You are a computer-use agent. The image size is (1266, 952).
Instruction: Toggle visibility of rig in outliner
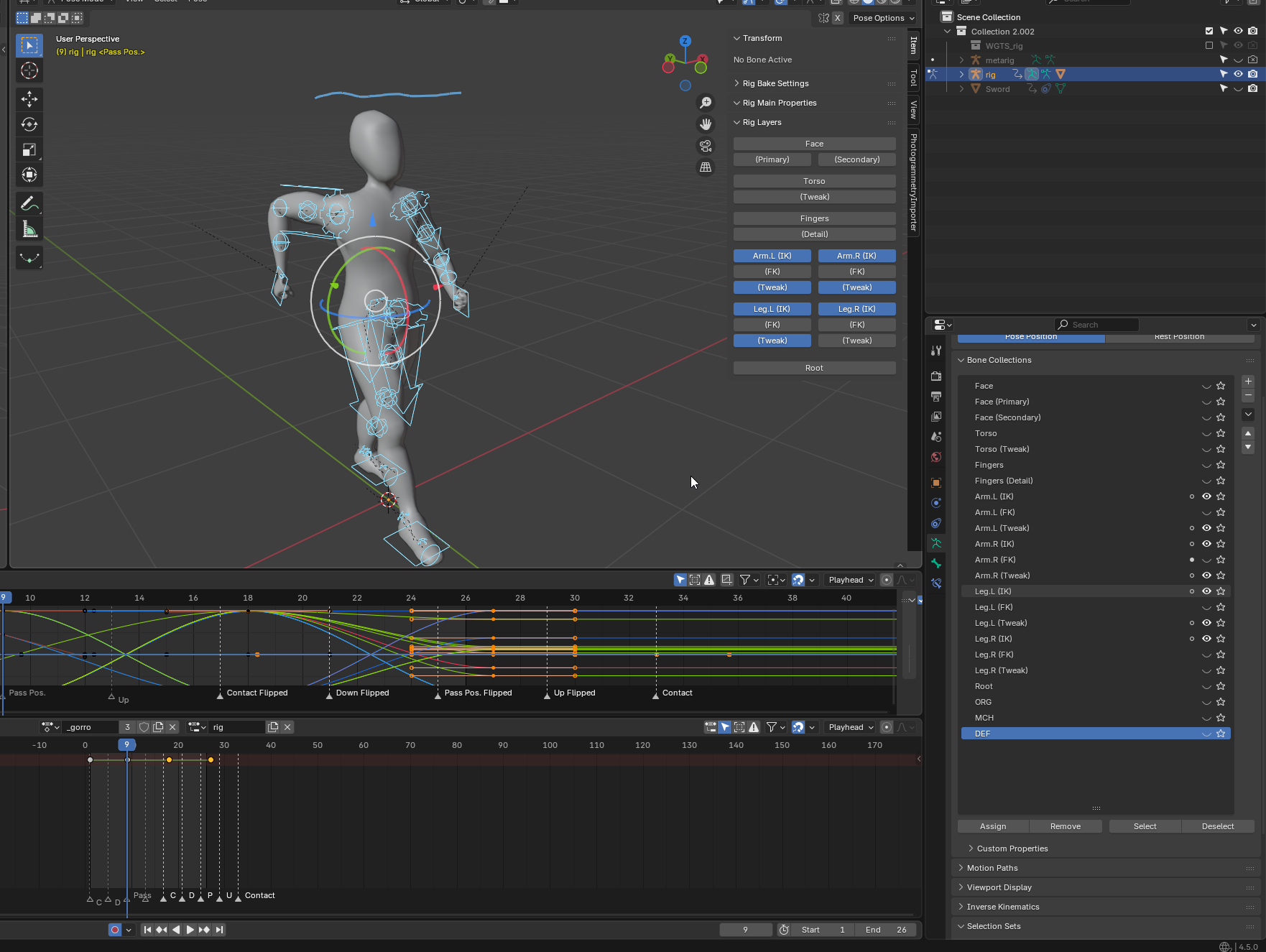pyautogui.click(x=1238, y=74)
